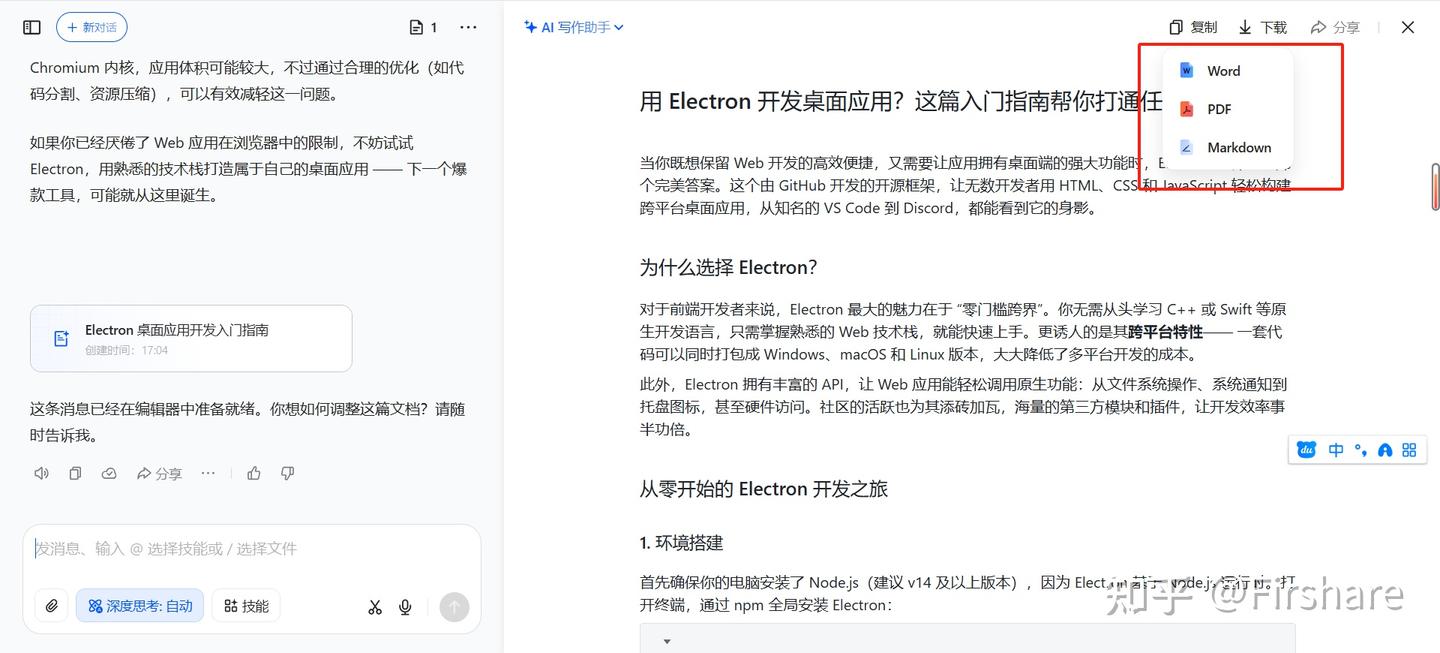Click the PDF file icon in download menu
This screenshot has height=653, width=1440.
tap(1186, 109)
